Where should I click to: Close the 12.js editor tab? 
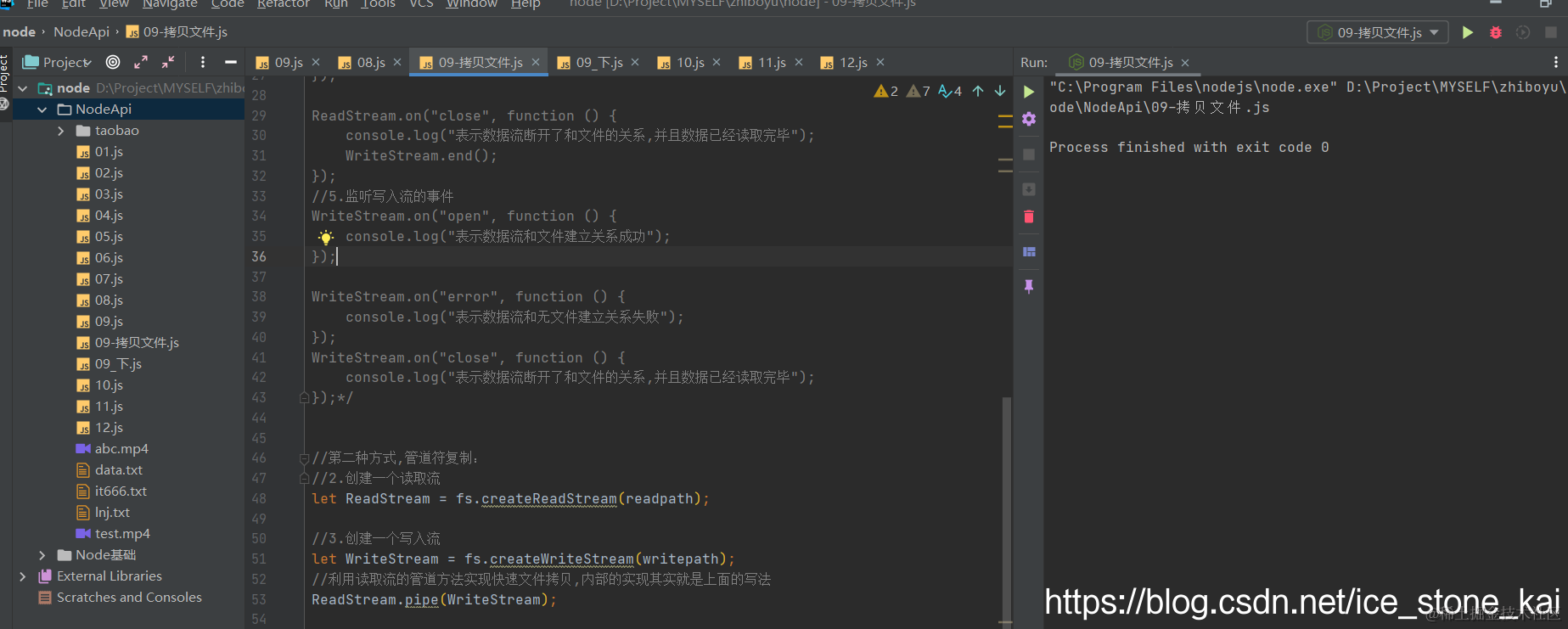[x=880, y=62]
